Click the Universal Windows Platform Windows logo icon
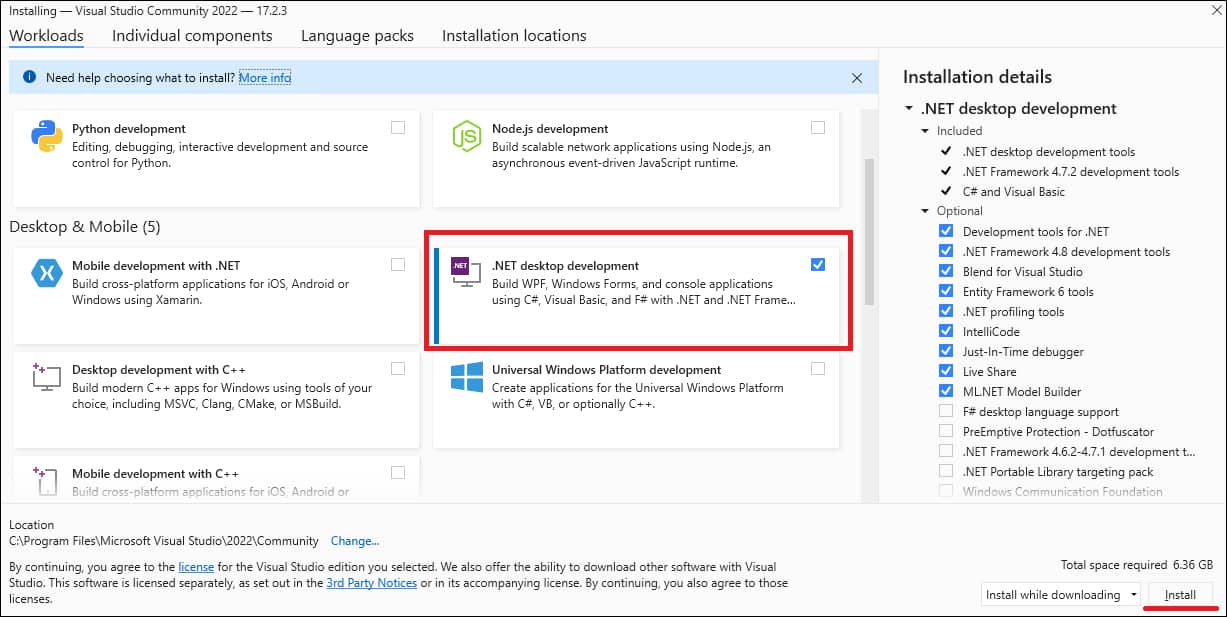The height and width of the screenshot is (617, 1227). coord(467,377)
